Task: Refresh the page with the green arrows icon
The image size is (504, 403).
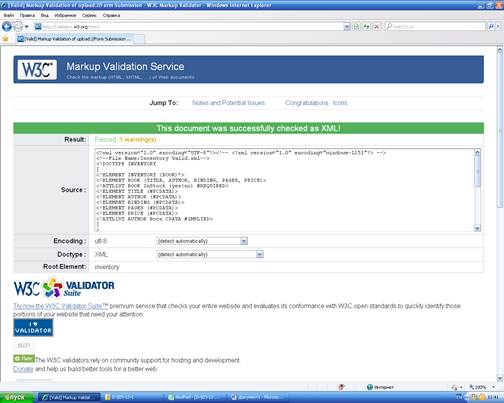Action: [366, 27]
